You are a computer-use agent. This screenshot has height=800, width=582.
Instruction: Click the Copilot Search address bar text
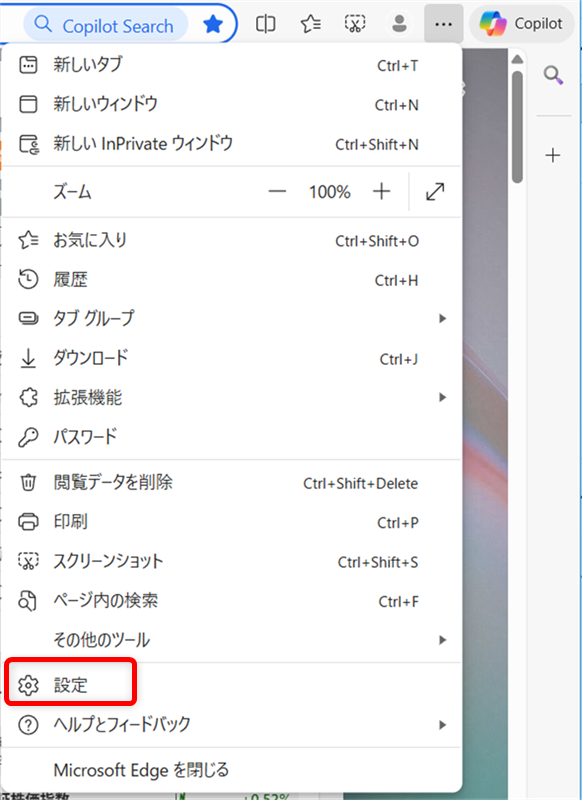coord(118,26)
